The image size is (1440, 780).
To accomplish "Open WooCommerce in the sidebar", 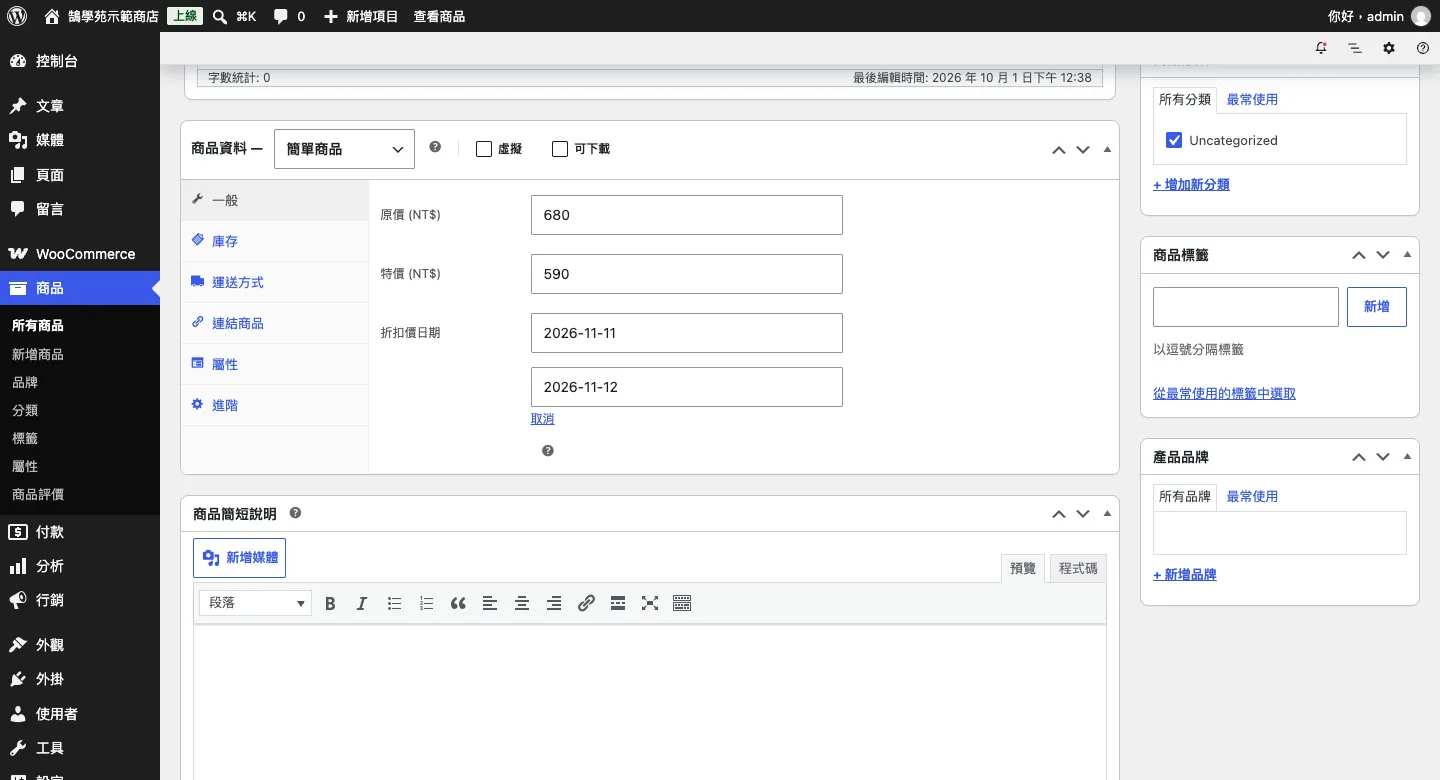I will pos(80,254).
